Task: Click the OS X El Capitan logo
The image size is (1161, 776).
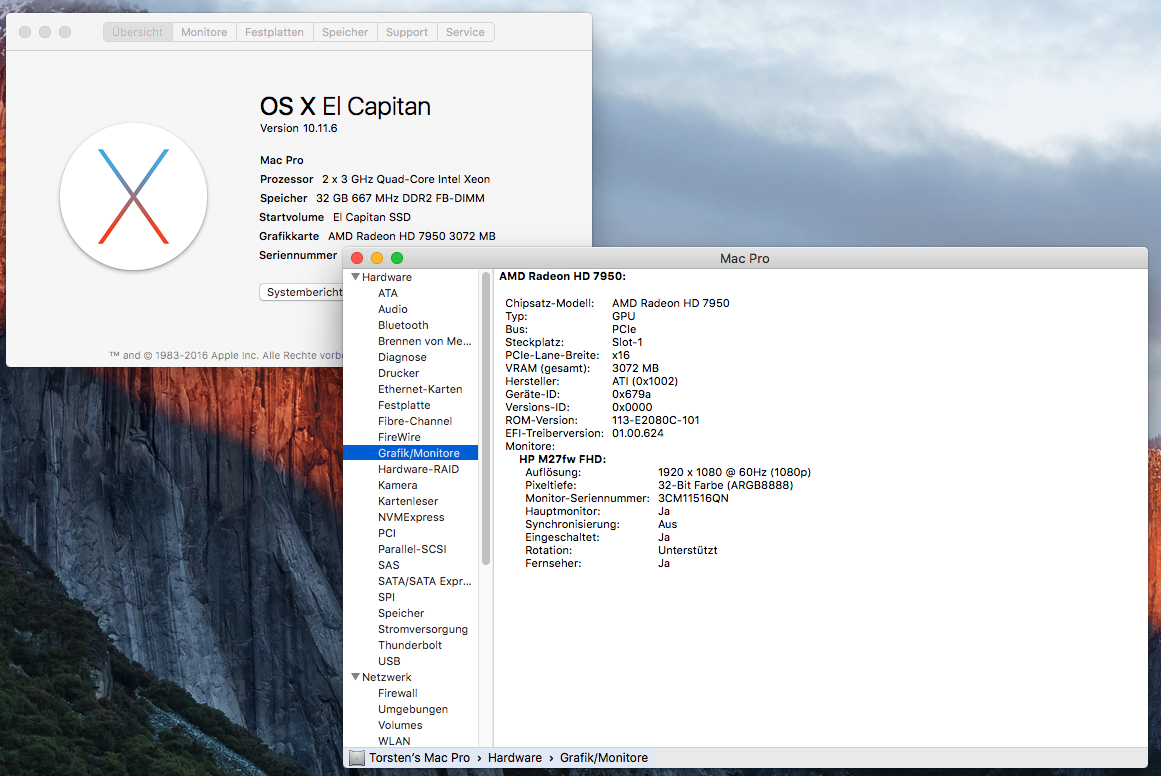Action: (133, 196)
